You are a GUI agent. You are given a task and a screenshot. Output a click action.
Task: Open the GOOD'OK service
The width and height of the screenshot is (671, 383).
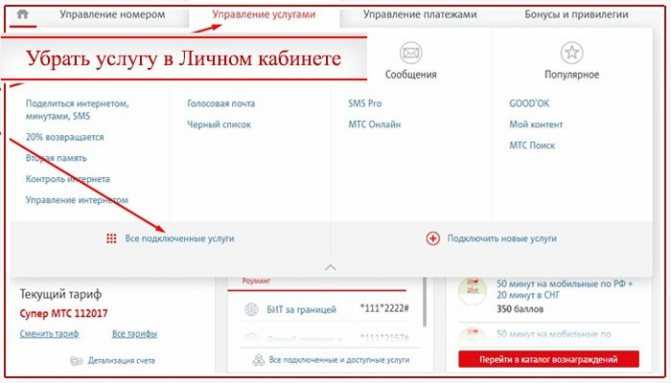529,104
